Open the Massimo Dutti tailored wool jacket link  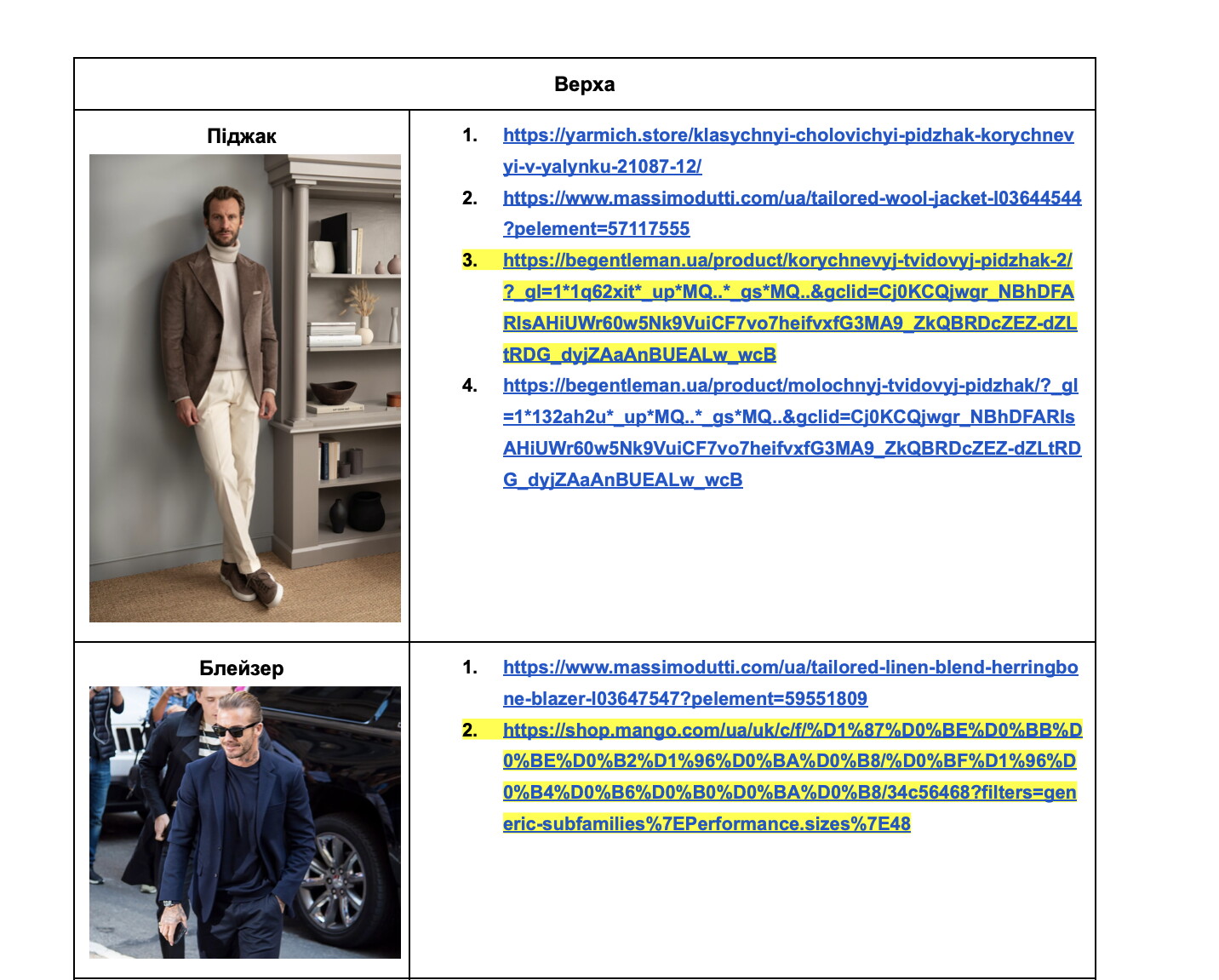click(792, 213)
